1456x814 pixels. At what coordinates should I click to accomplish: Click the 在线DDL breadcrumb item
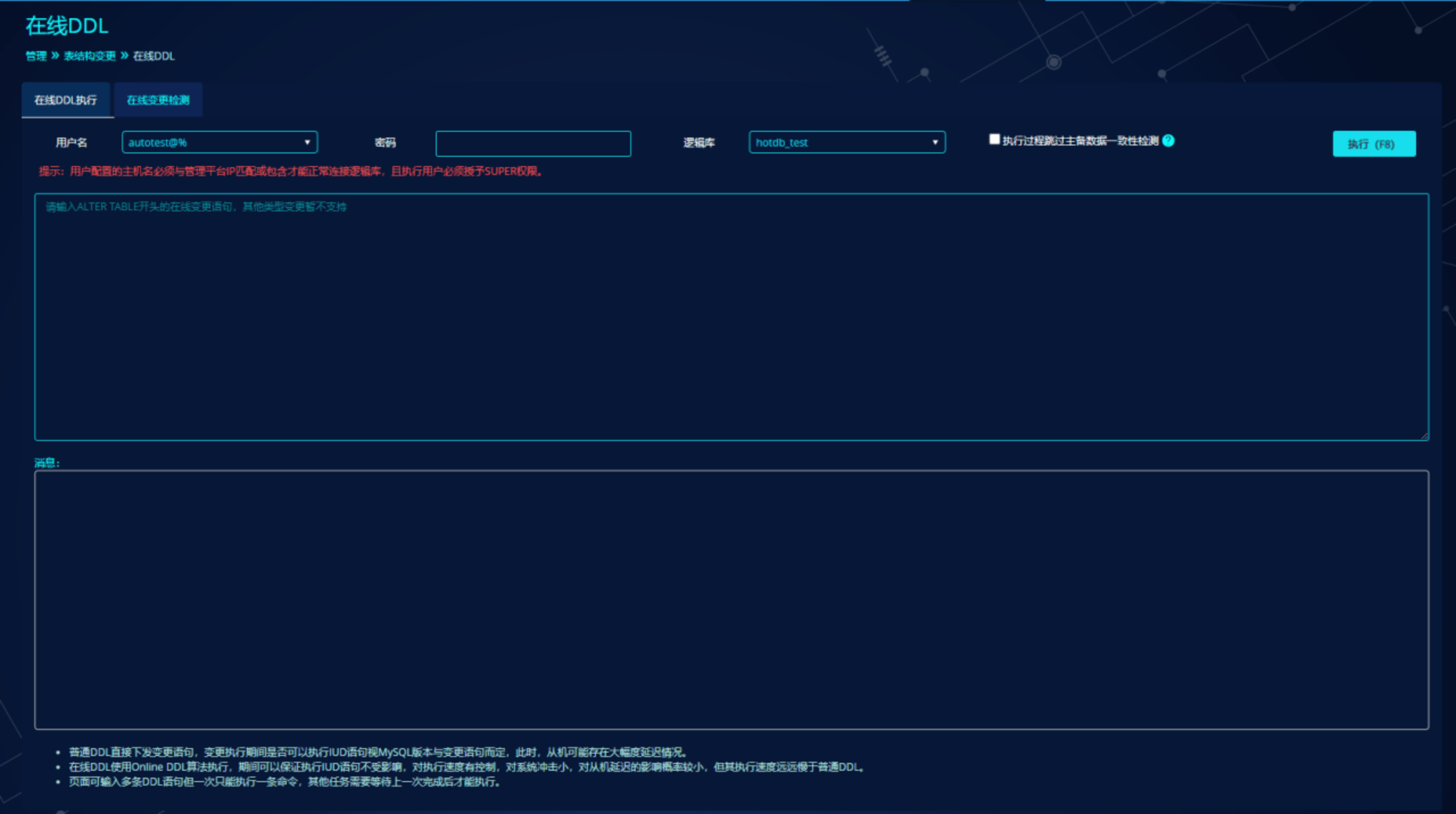tap(154, 56)
